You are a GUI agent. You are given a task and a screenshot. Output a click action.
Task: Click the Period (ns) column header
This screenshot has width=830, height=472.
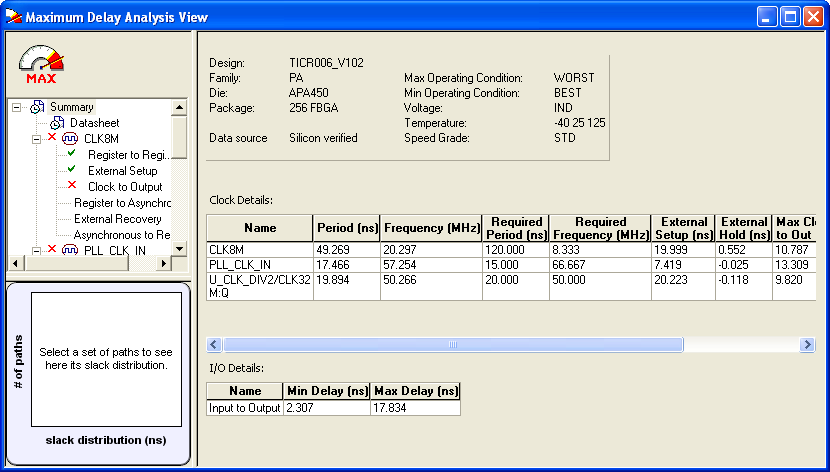(x=347, y=228)
